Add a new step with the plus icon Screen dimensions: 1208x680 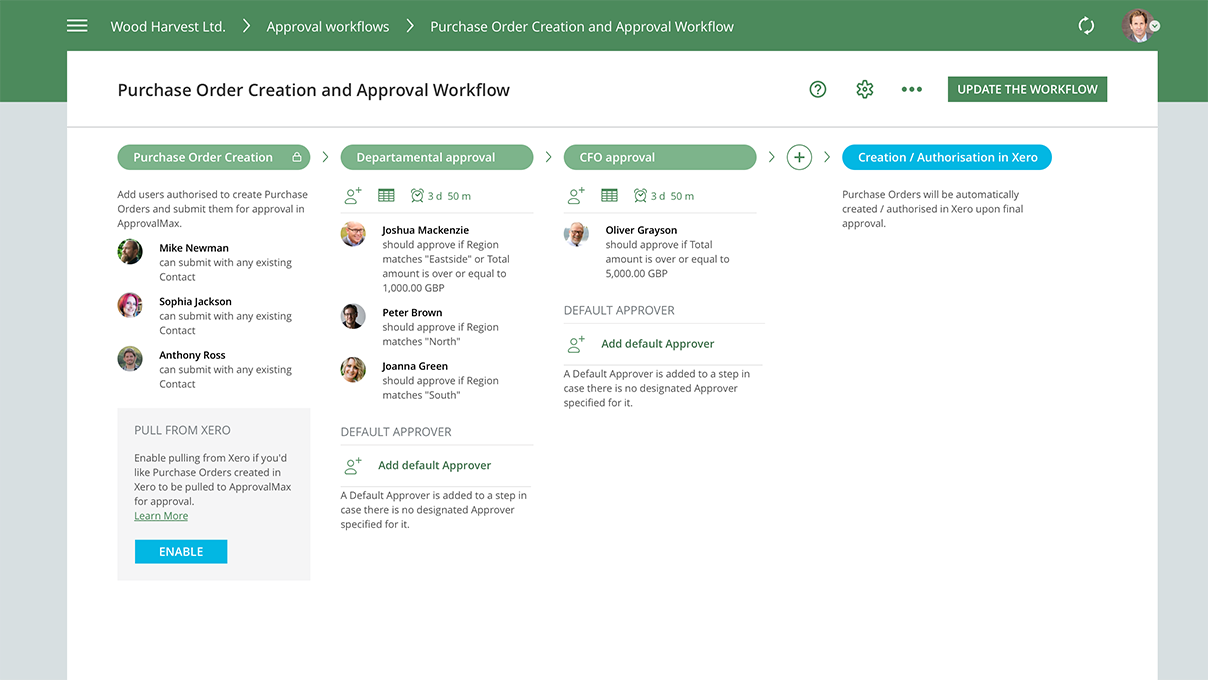click(x=799, y=157)
